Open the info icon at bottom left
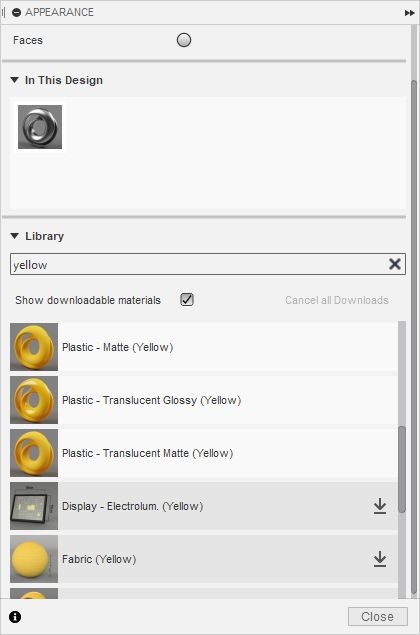Viewport: 420px width, 635px height. click(15, 617)
